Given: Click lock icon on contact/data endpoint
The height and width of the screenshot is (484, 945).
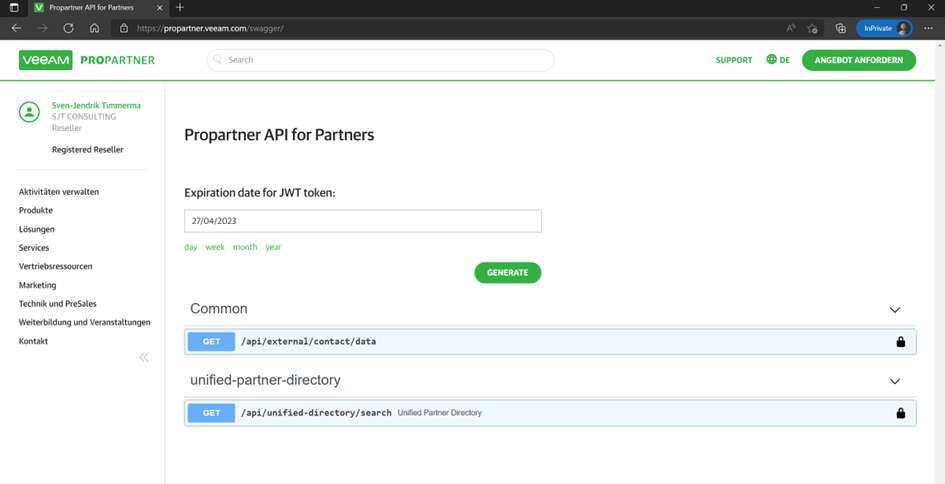Looking at the screenshot, I should 900,342.
